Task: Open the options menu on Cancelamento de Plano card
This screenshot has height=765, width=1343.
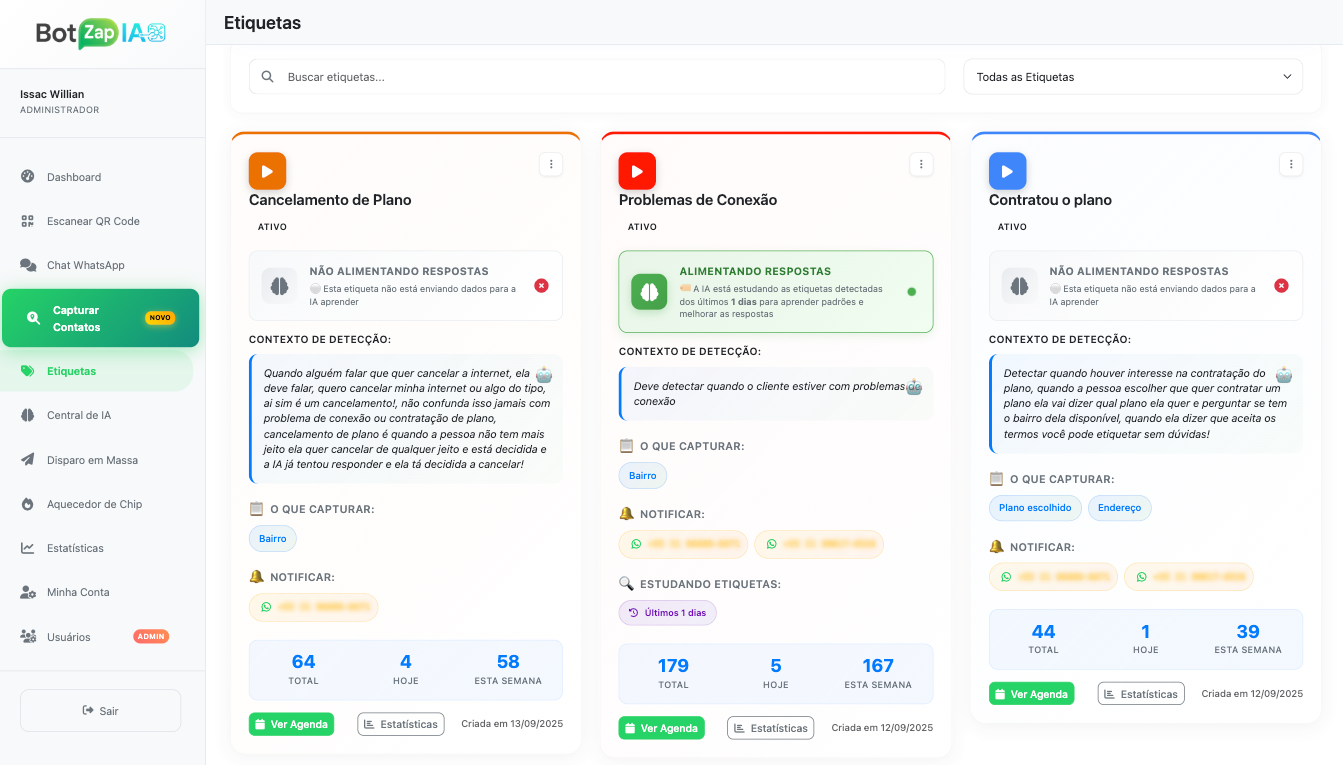Action: 551,164
